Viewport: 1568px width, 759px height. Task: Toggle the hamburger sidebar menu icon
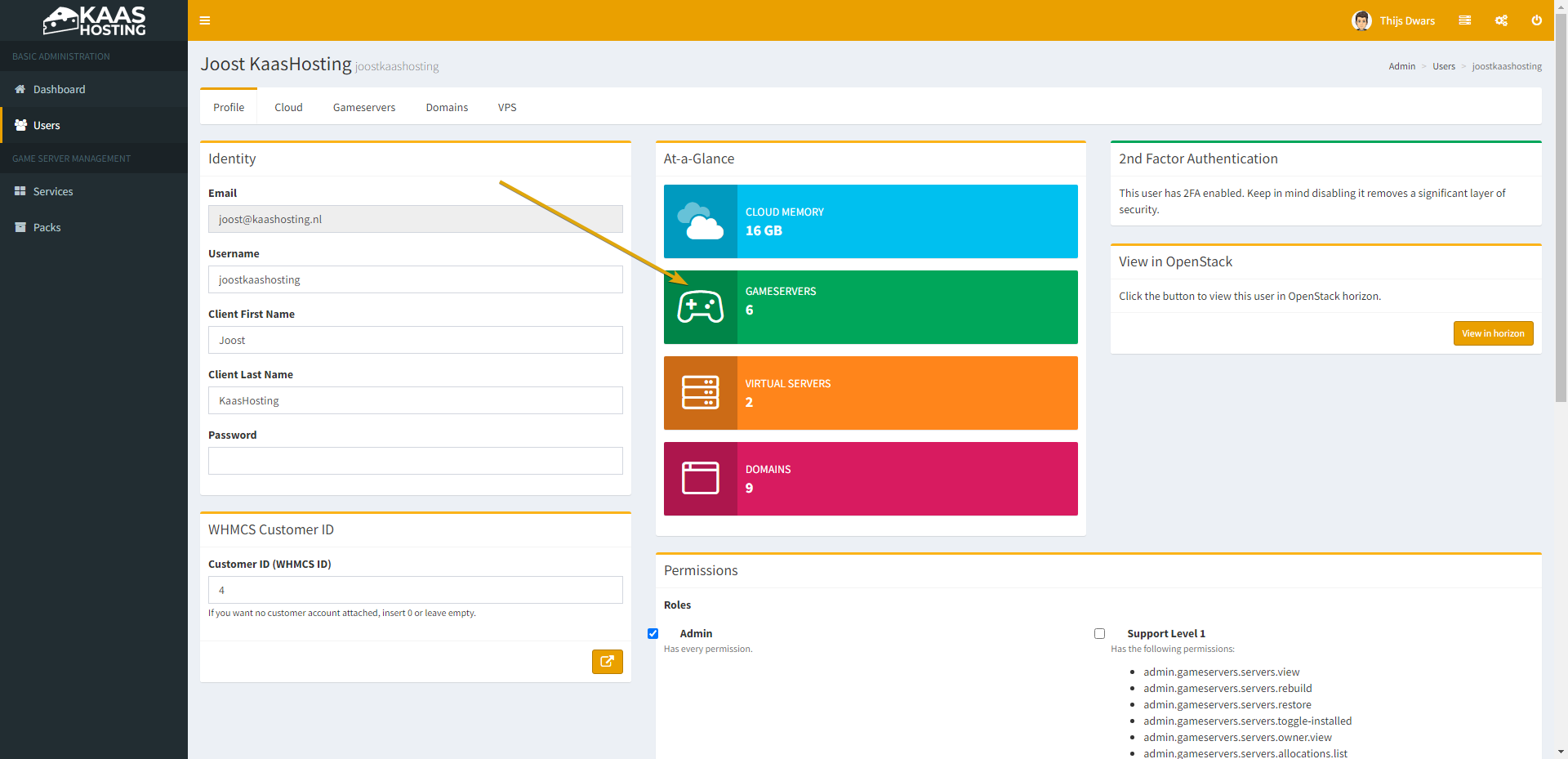pyautogui.click(x=205, y=20)
